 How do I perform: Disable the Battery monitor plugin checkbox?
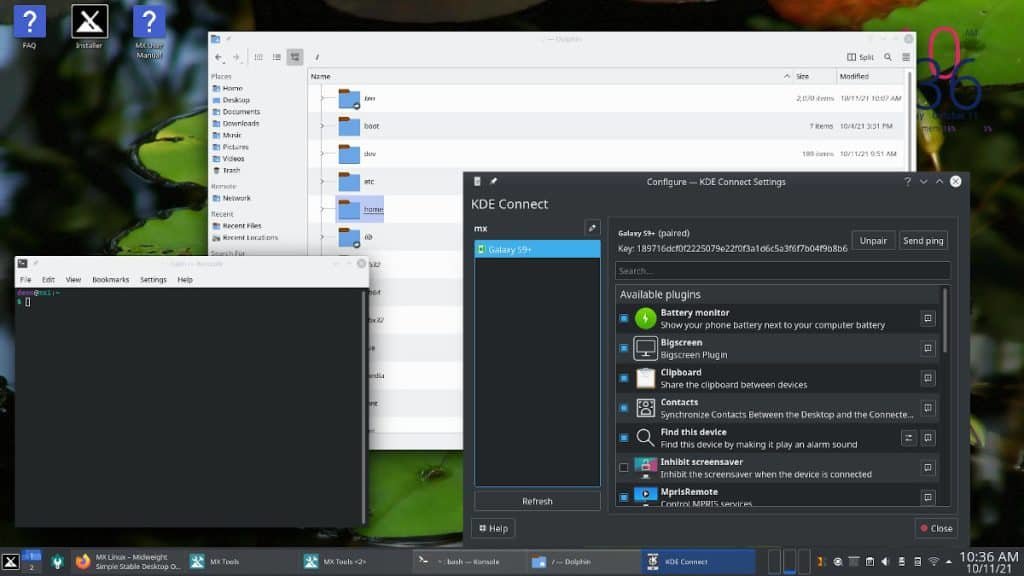(x=624, y=319)
